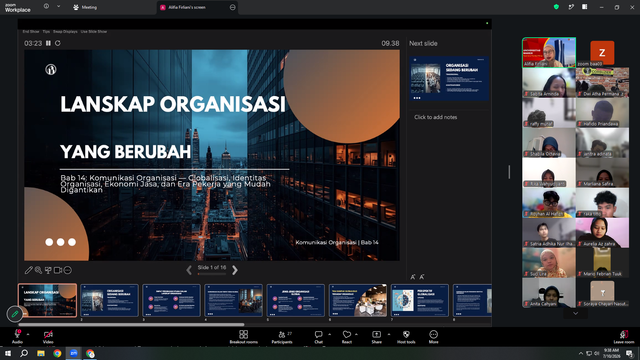Advance to the next slide arrow
The height and width of the screenshot is (360, 640).
pos(235,270)
